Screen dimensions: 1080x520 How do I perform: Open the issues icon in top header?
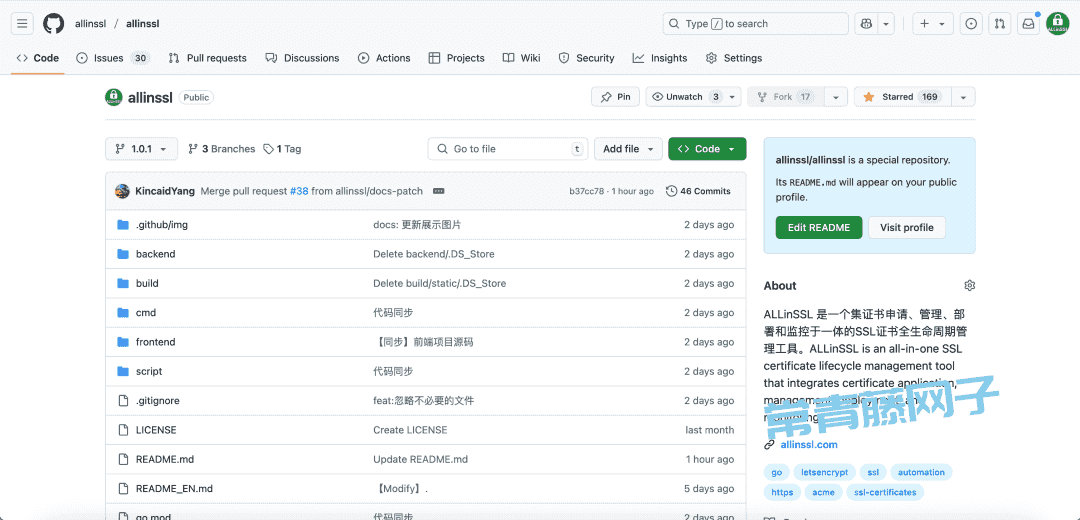971,23
